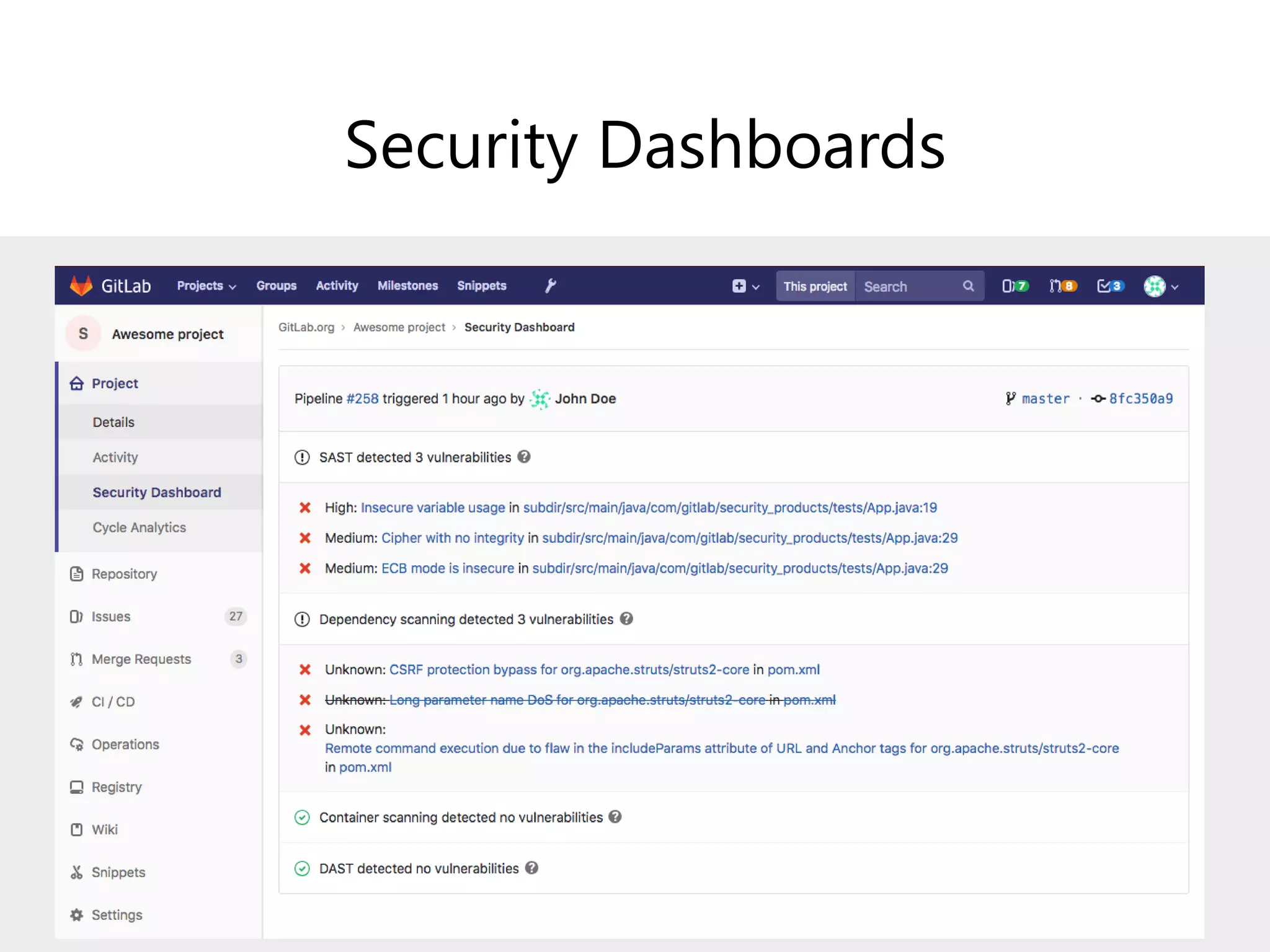
Task: Click the Issues sidebar icon
Action: click(76, 617)
